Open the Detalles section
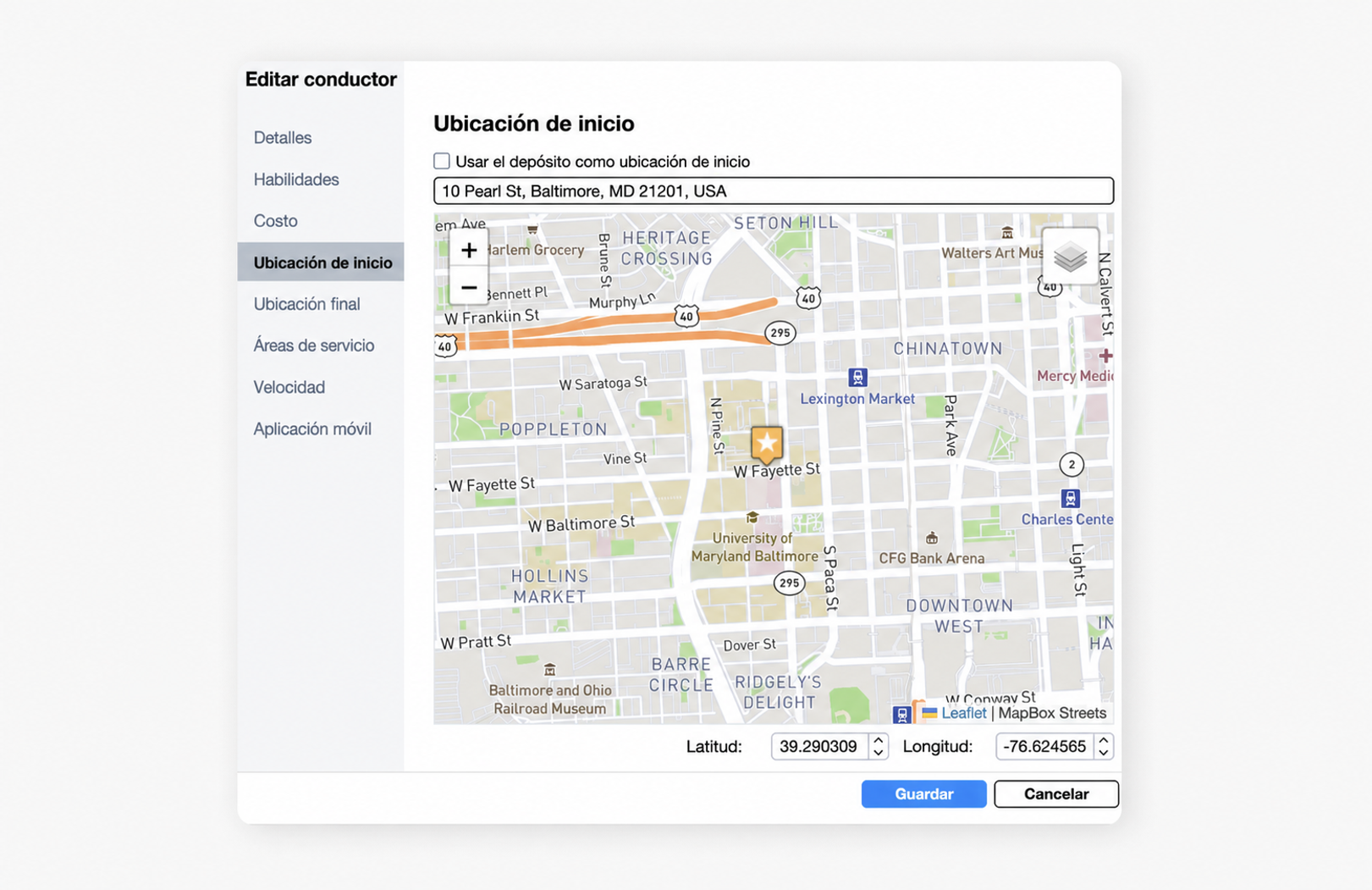The image size is (1372, 890). [283, 137]
